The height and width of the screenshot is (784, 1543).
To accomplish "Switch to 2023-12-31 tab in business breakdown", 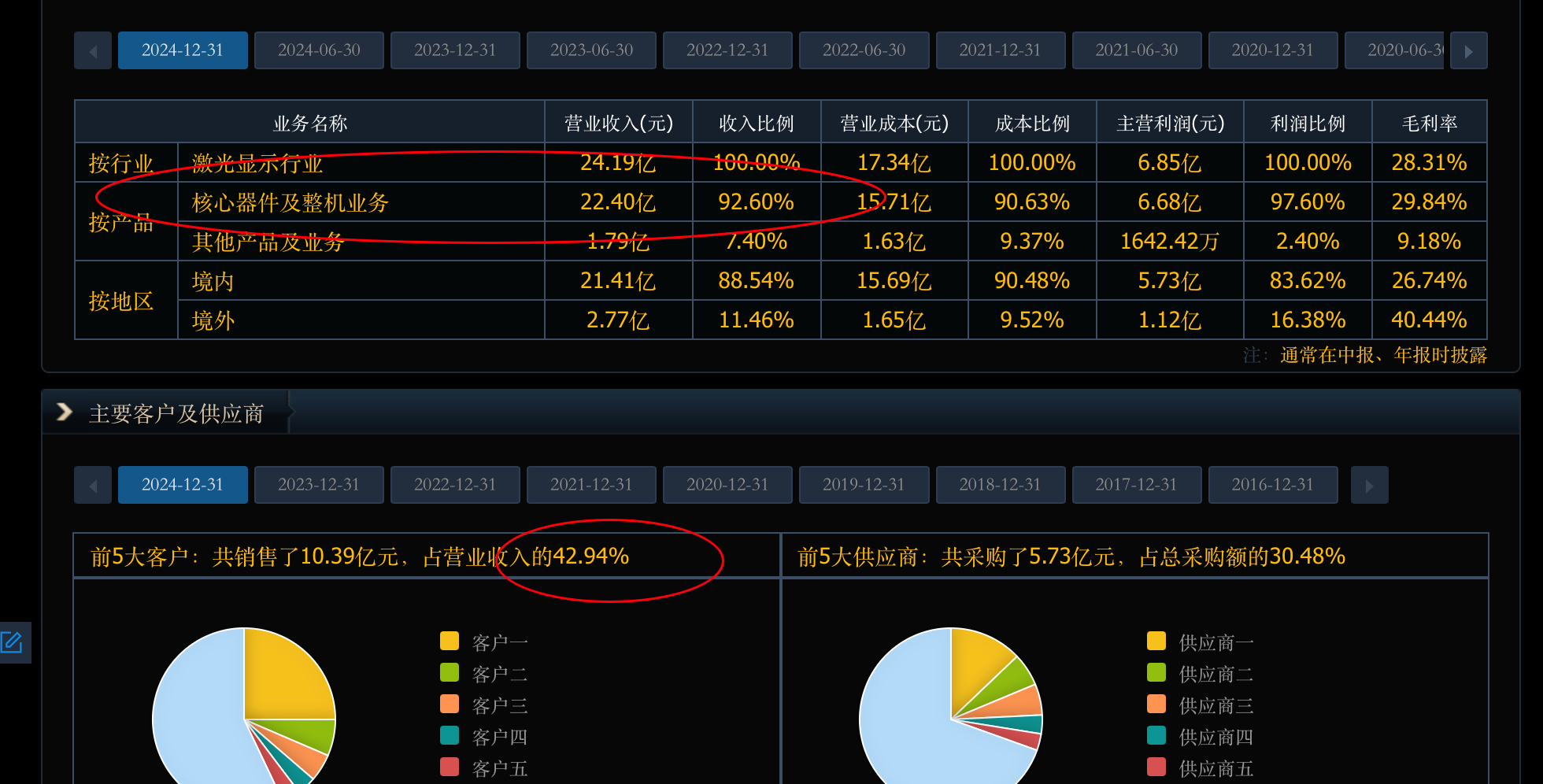I will [455, 50].
